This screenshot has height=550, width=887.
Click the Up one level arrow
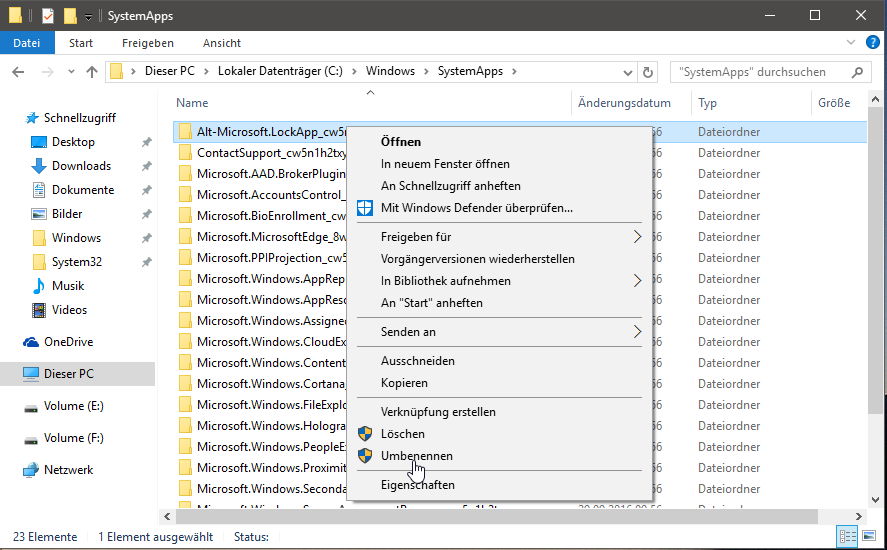[92, 72]
